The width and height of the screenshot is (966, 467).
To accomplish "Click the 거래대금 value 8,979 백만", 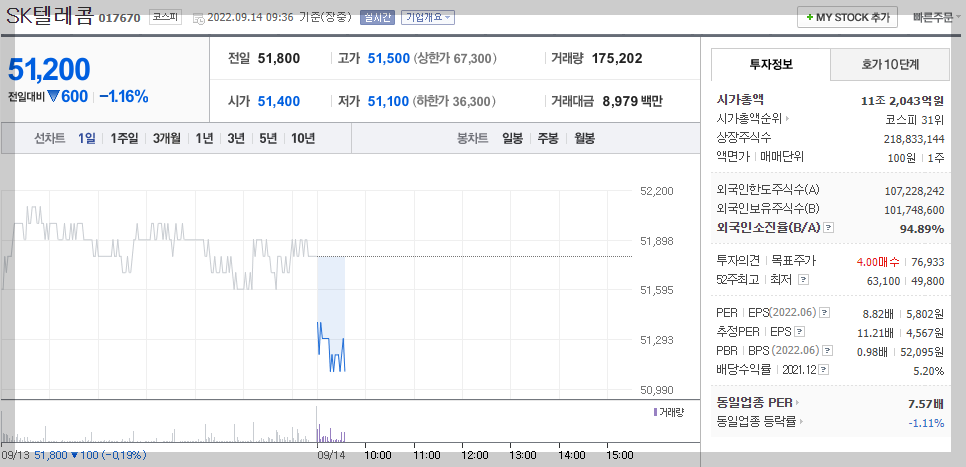I will click(x=633, y=101).
